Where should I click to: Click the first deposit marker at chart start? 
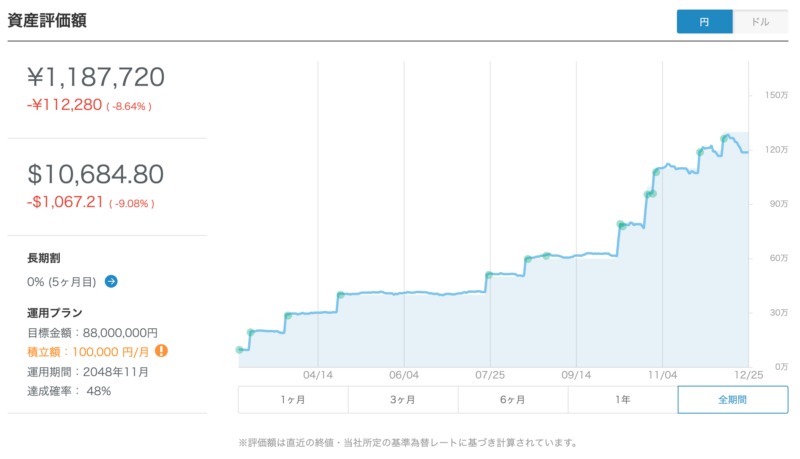pos(239,350)
